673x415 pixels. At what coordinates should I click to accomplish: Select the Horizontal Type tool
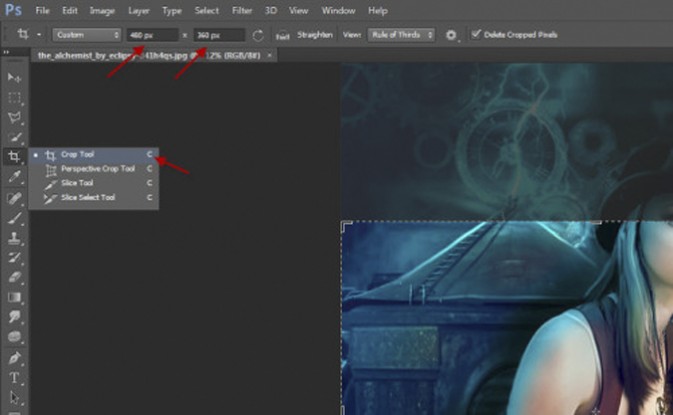point(15,378)
